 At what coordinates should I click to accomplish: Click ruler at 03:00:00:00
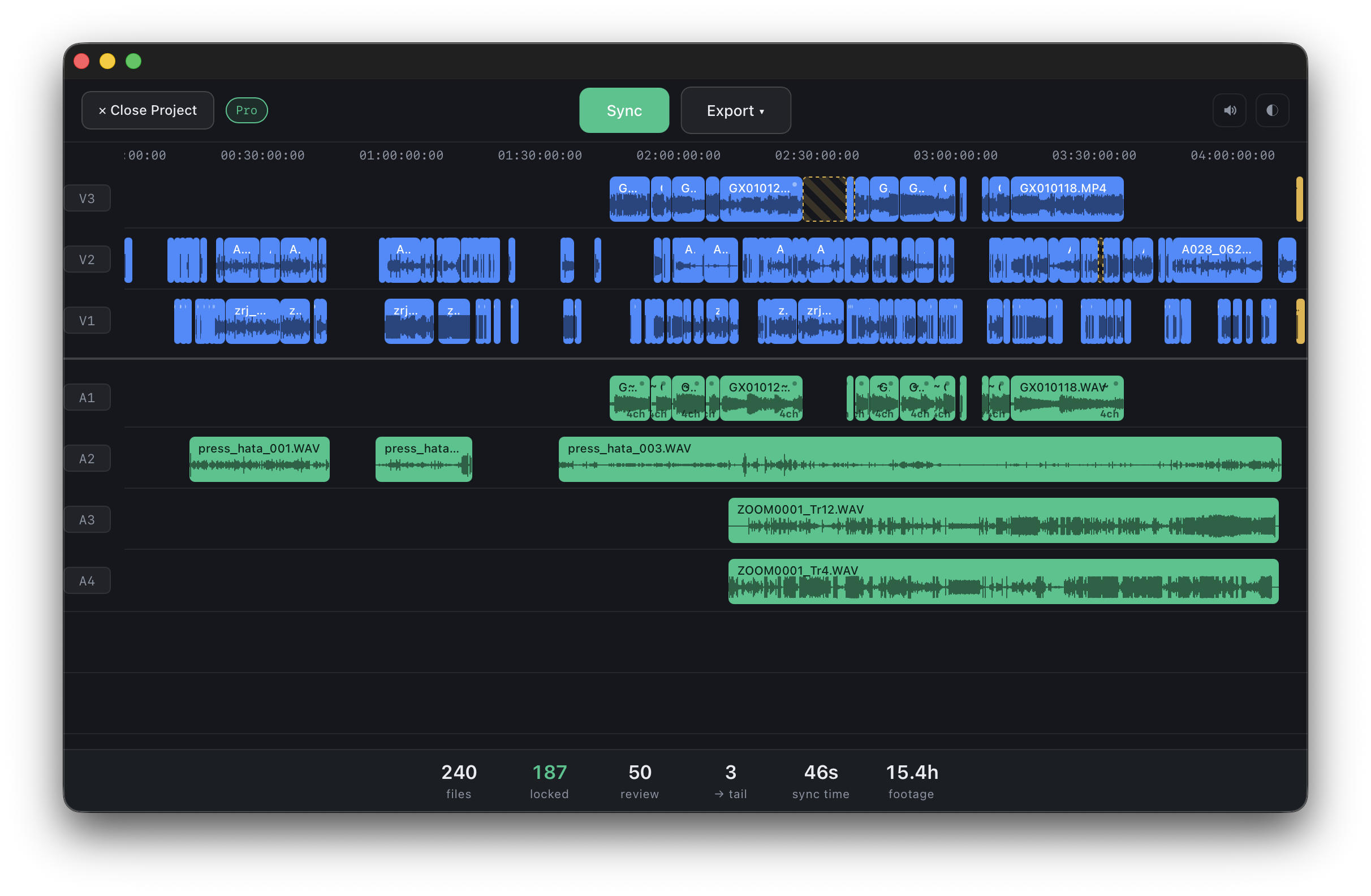click(x=956, y=156)
